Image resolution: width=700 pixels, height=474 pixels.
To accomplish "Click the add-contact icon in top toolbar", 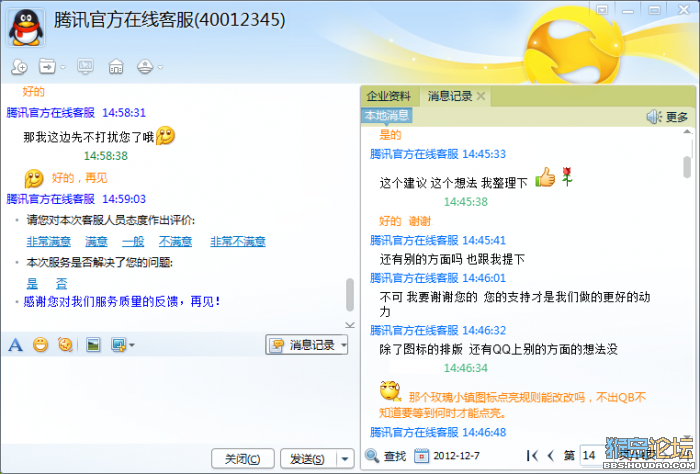I will [19, 67].
